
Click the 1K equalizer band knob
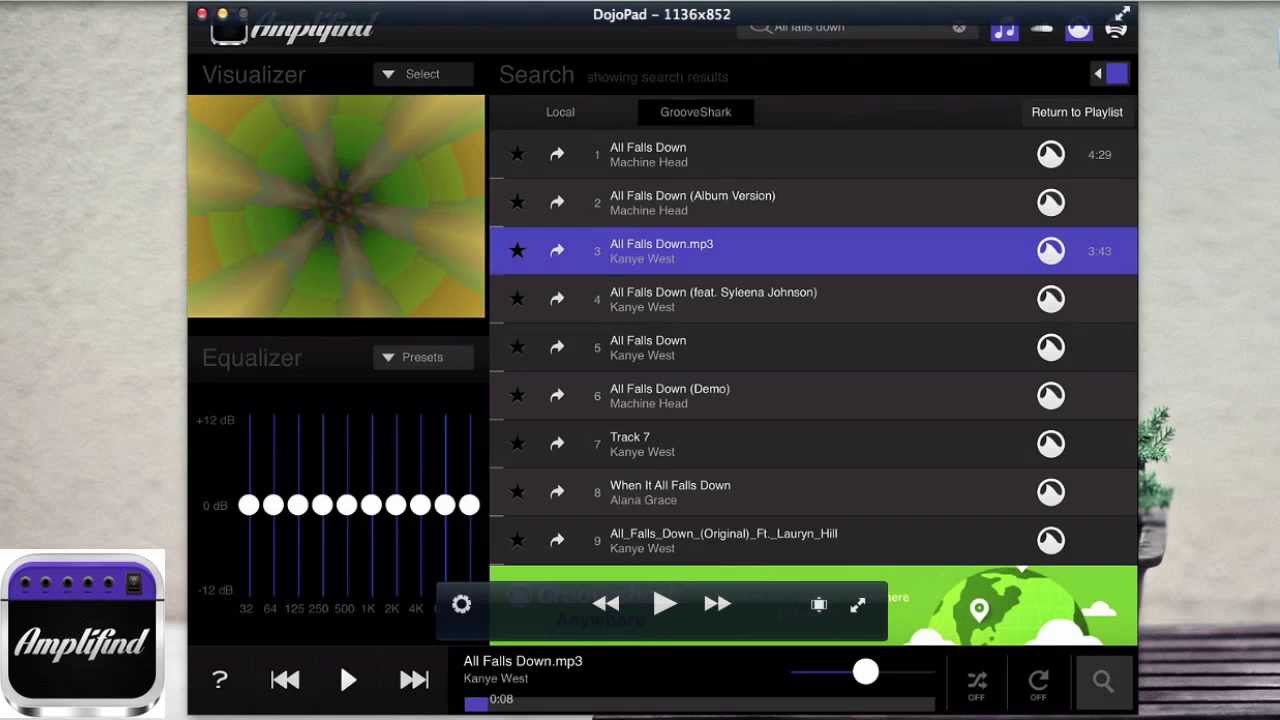371,505
